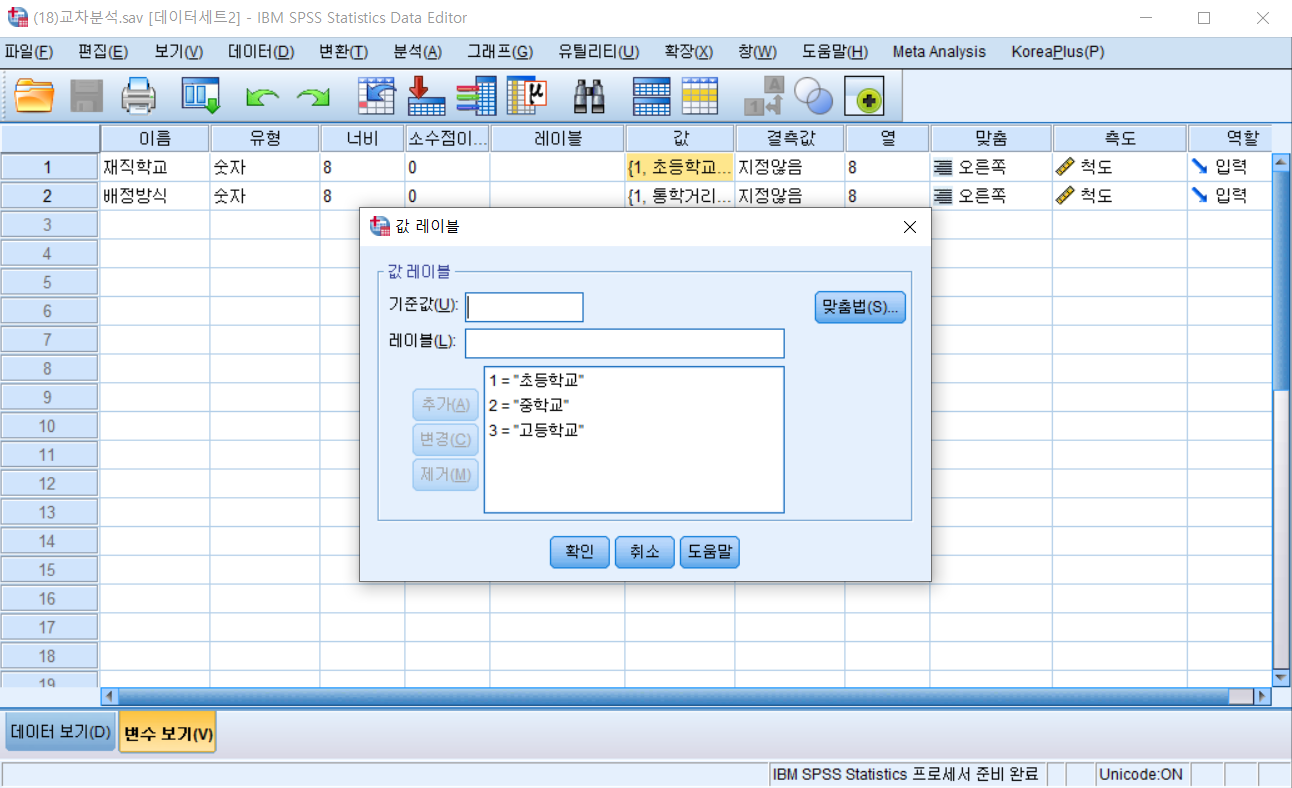Click the Insert cases toolbar icon
The image size is (1292, 788).
651,97
